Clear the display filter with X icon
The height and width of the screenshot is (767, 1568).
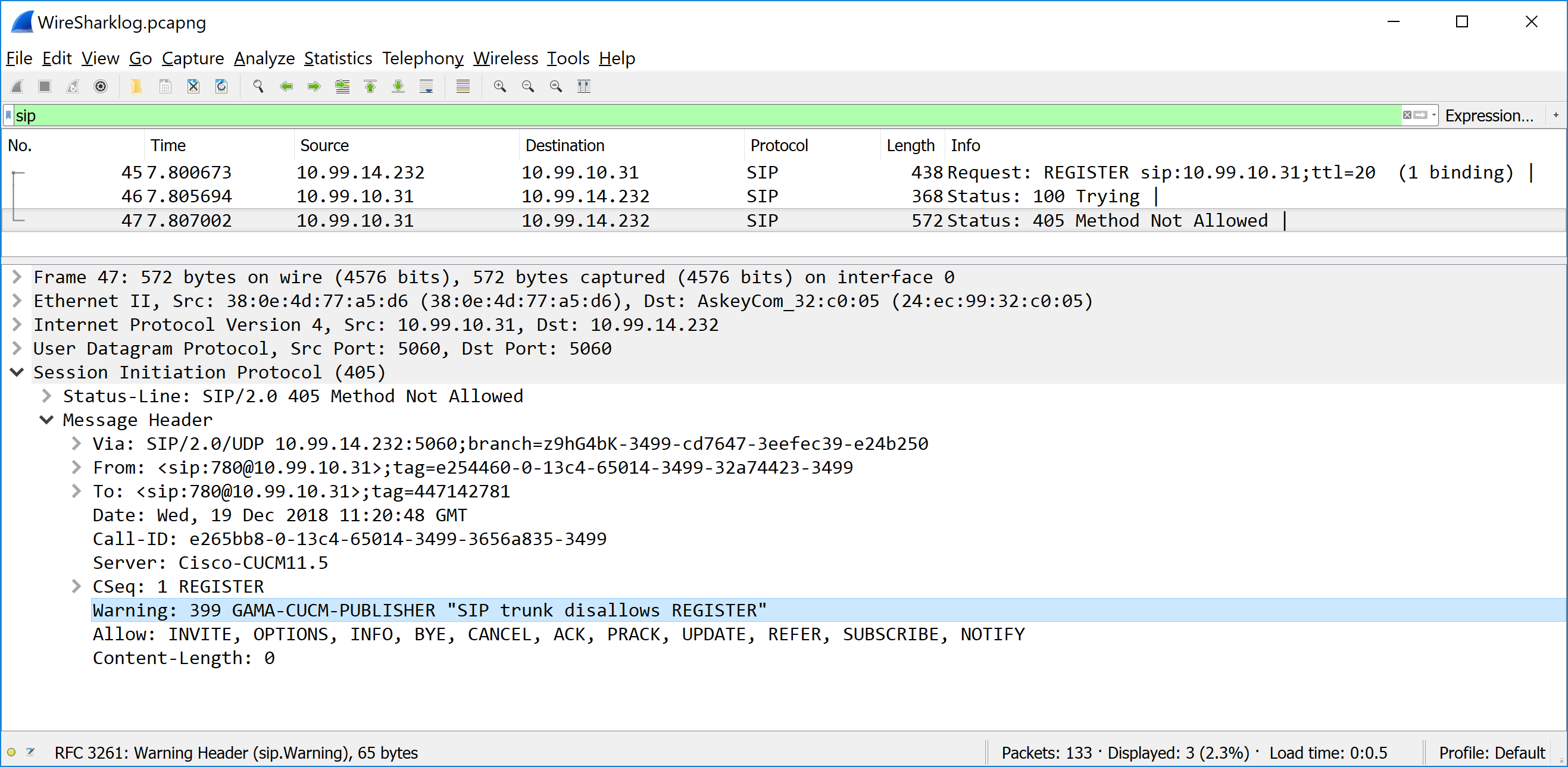coord(1407,115)
